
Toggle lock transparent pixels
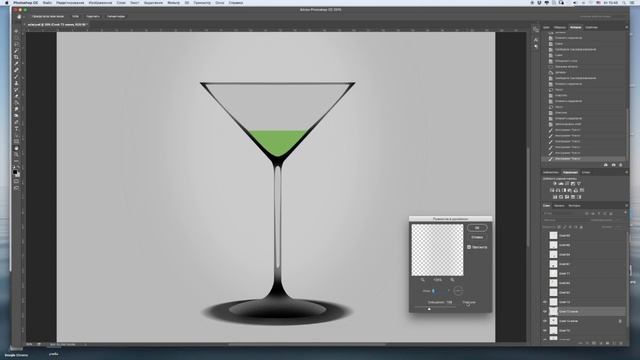point(559,227)
